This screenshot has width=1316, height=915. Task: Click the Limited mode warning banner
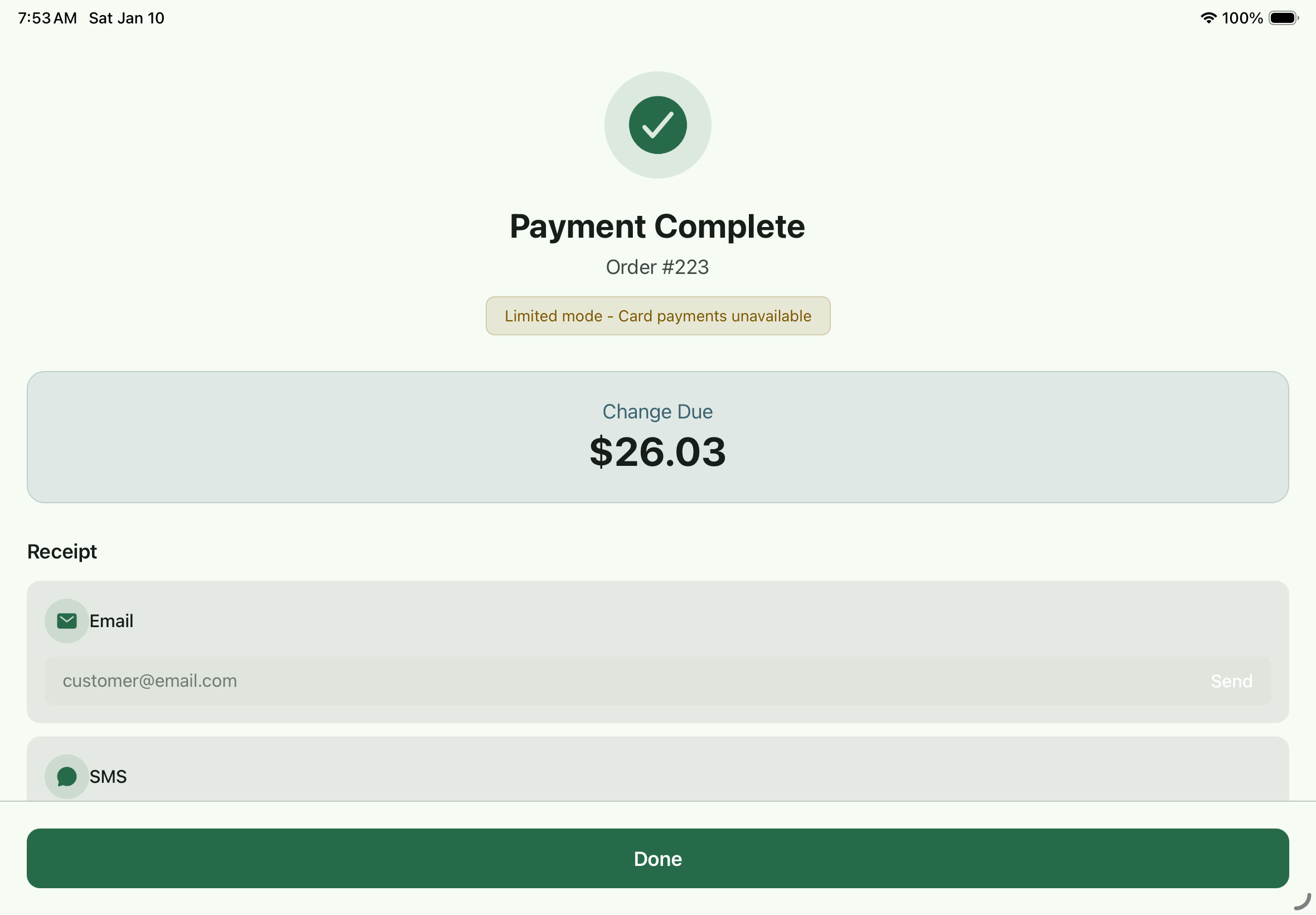[657, 315]
